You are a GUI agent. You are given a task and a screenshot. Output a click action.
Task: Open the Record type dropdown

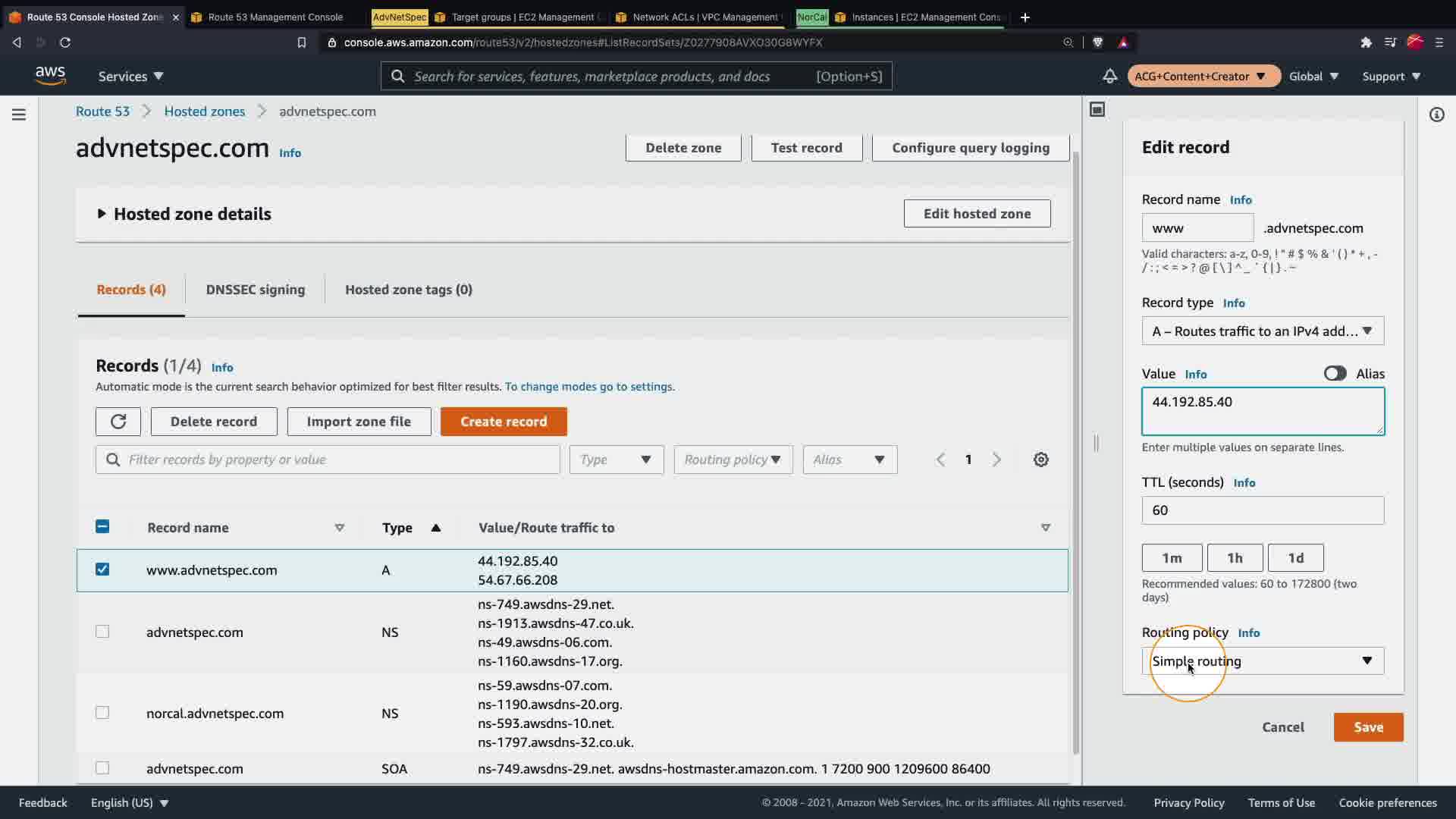[1263, 331]
